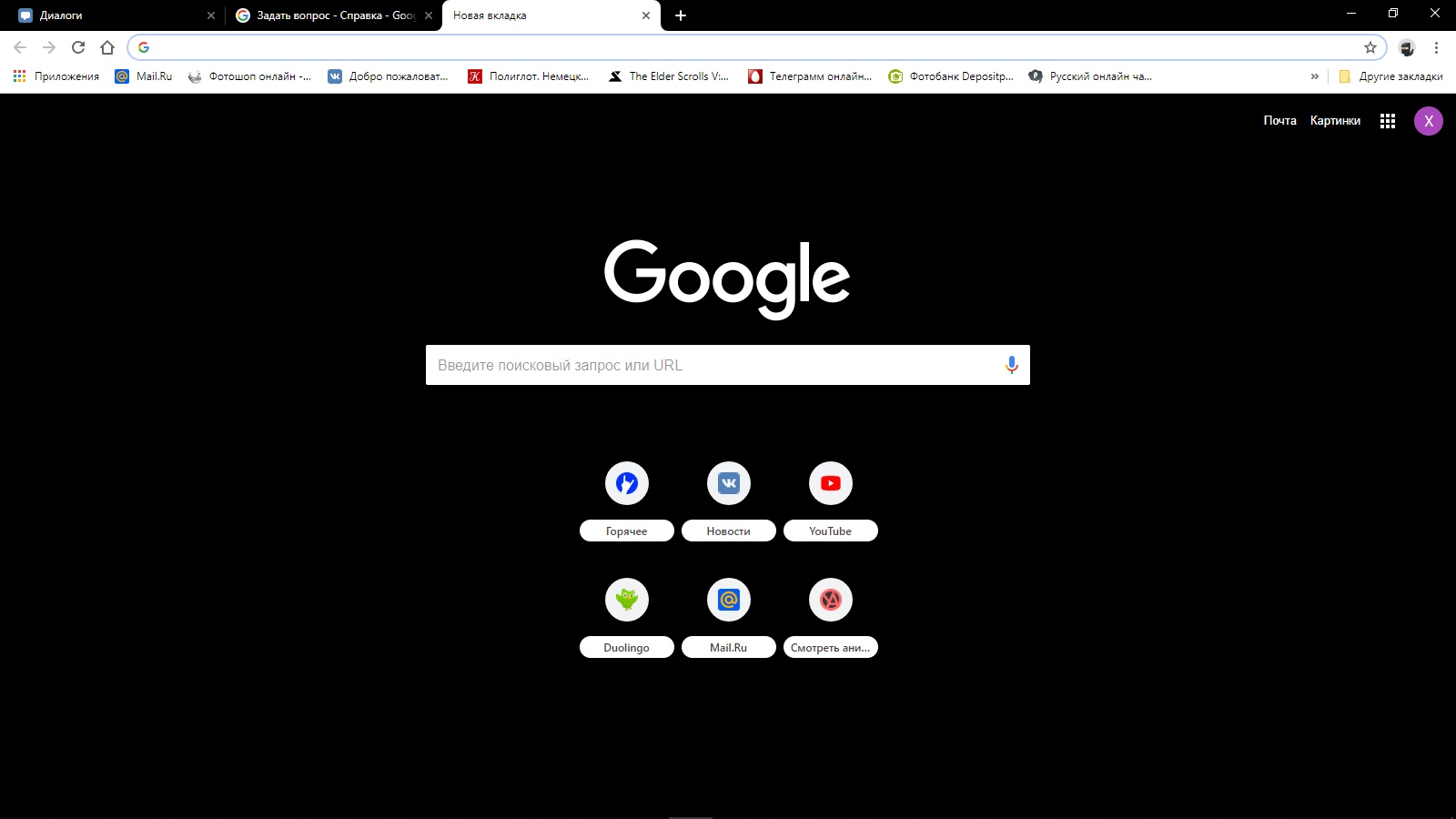
Task: Open the Телеграмм онлайн bookmark
Action: coord(810,76)
